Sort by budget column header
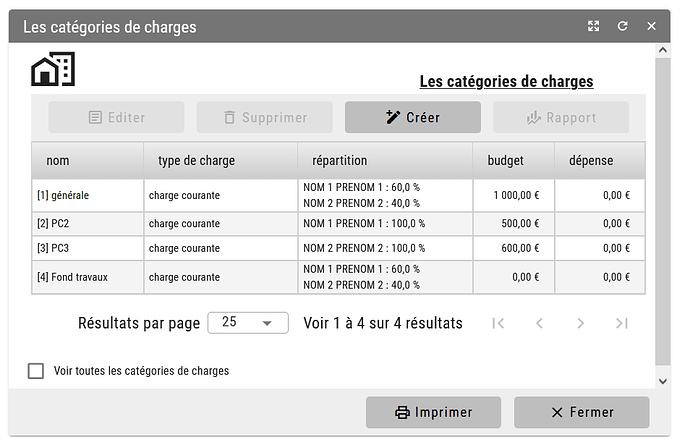Viewport: 690px width, 444px height. 514,161
